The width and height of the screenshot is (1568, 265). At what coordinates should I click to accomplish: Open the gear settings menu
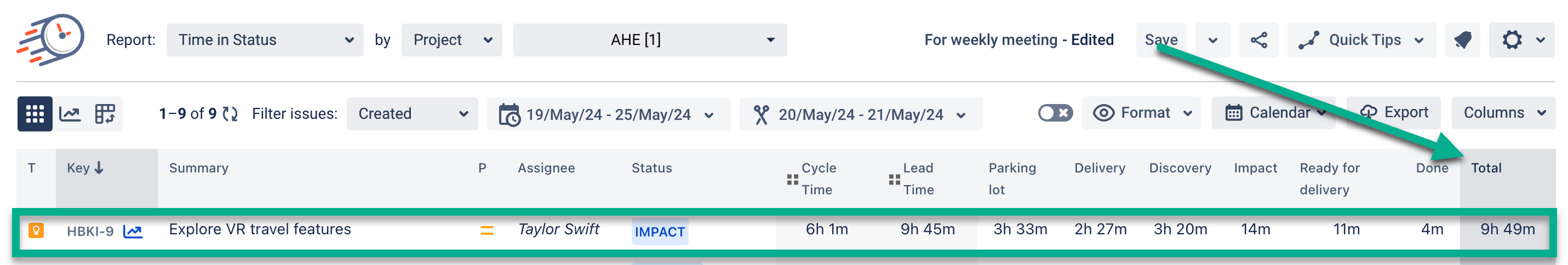click(1521, 40)
